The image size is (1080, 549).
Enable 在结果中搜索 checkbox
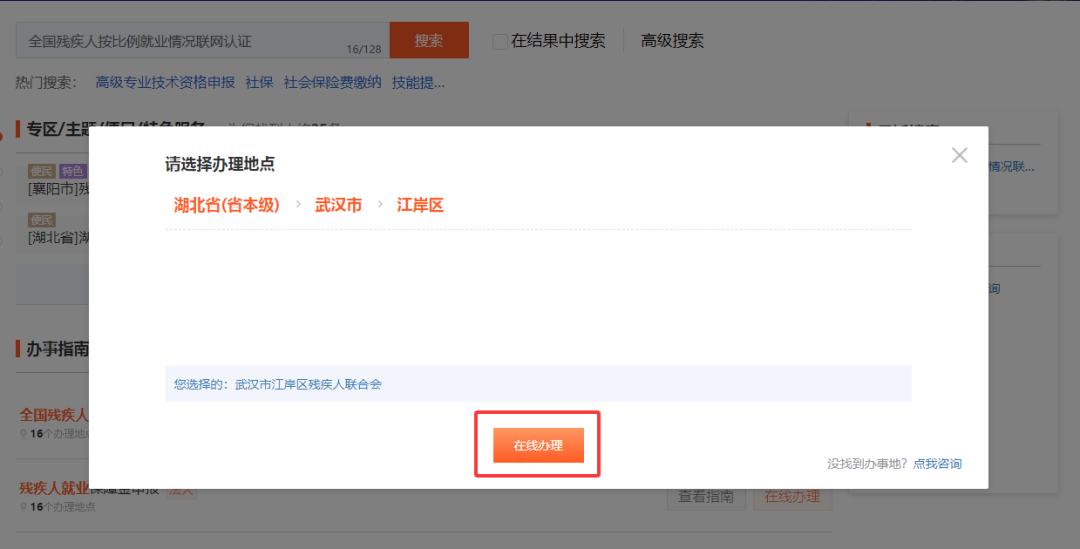click(500, 42)
